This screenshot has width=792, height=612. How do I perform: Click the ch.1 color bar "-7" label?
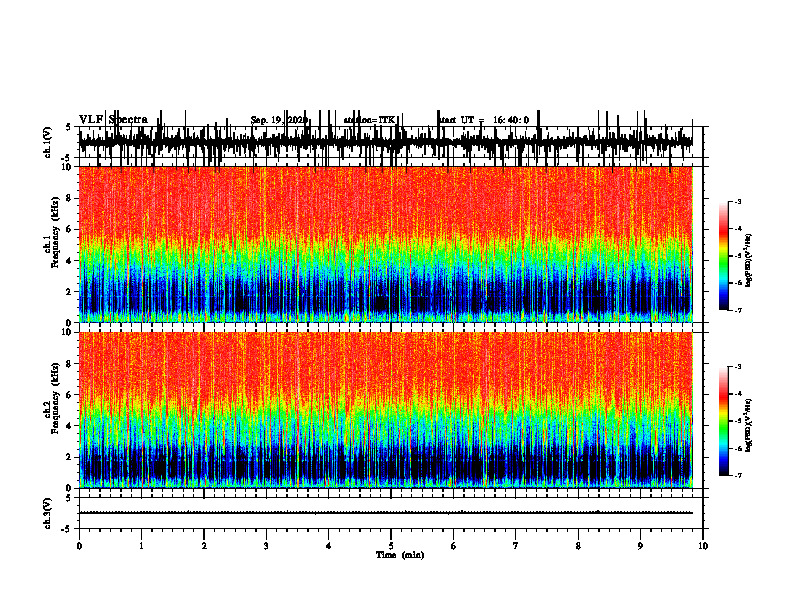pos(737,310)
